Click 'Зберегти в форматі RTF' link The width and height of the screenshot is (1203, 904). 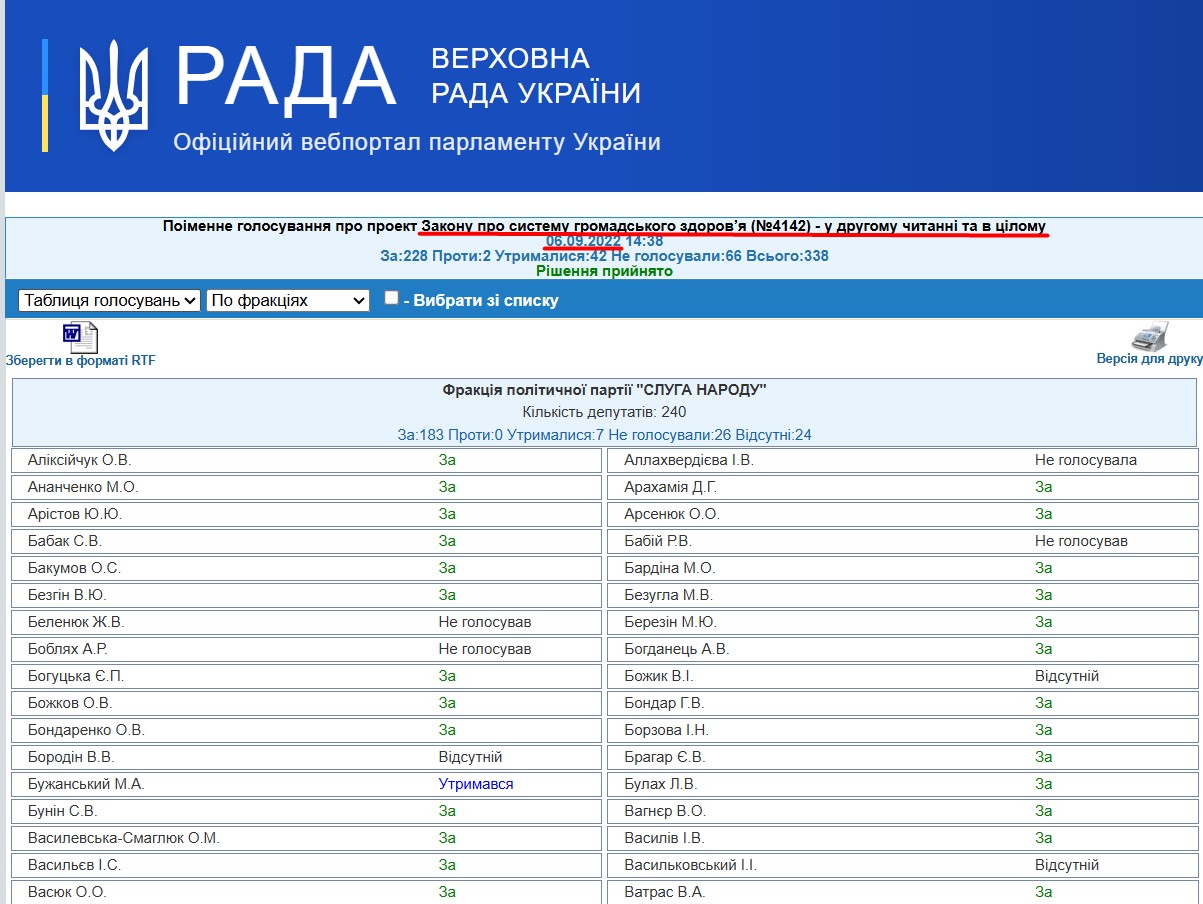81,361
